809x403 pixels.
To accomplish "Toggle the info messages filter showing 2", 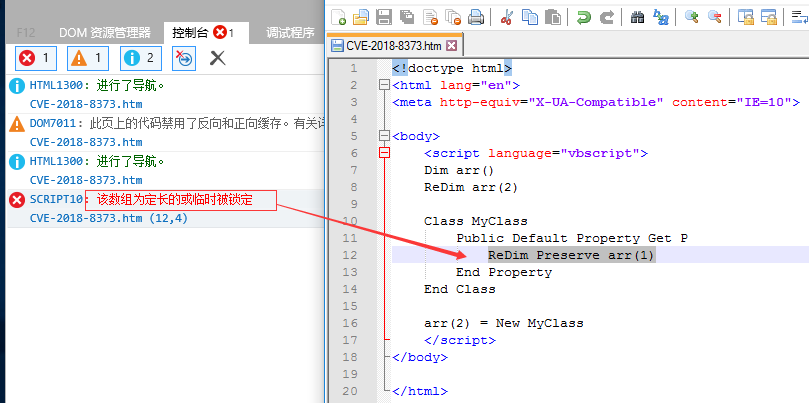I will coord(141,58).
